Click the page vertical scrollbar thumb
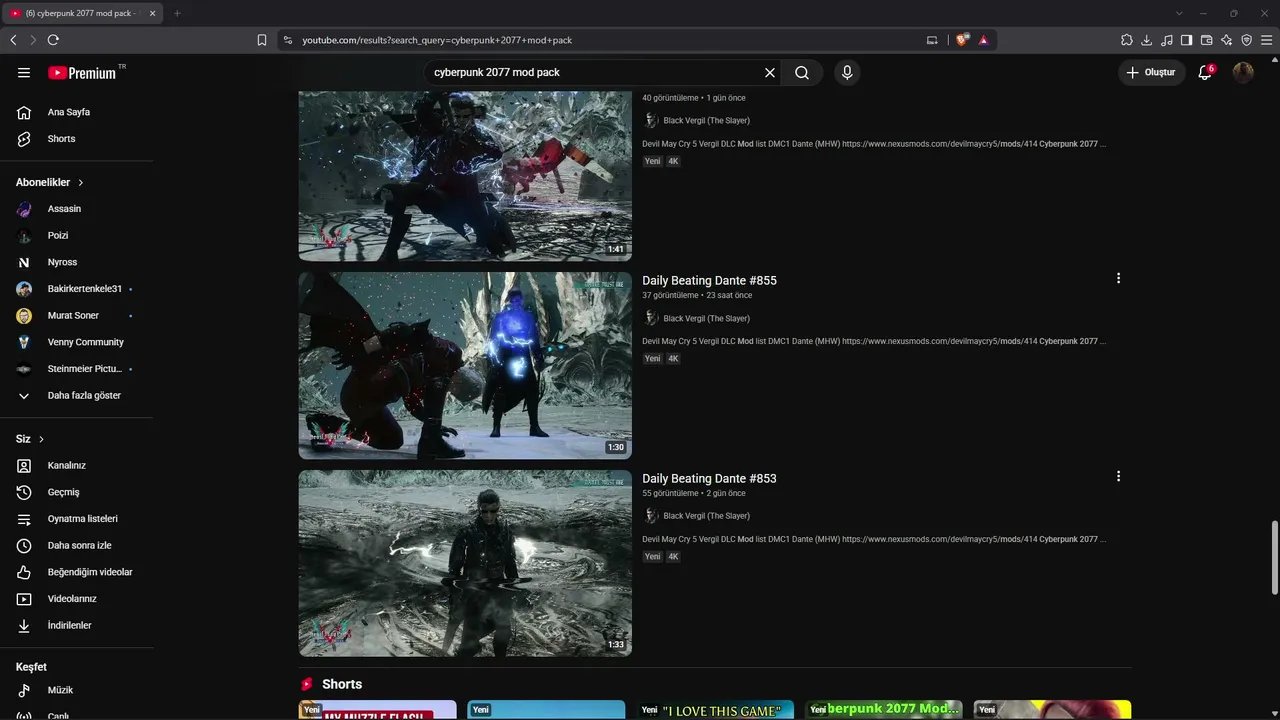Screen dimensions: 1280x720 pyautogui.click(x=1274, y=558)
